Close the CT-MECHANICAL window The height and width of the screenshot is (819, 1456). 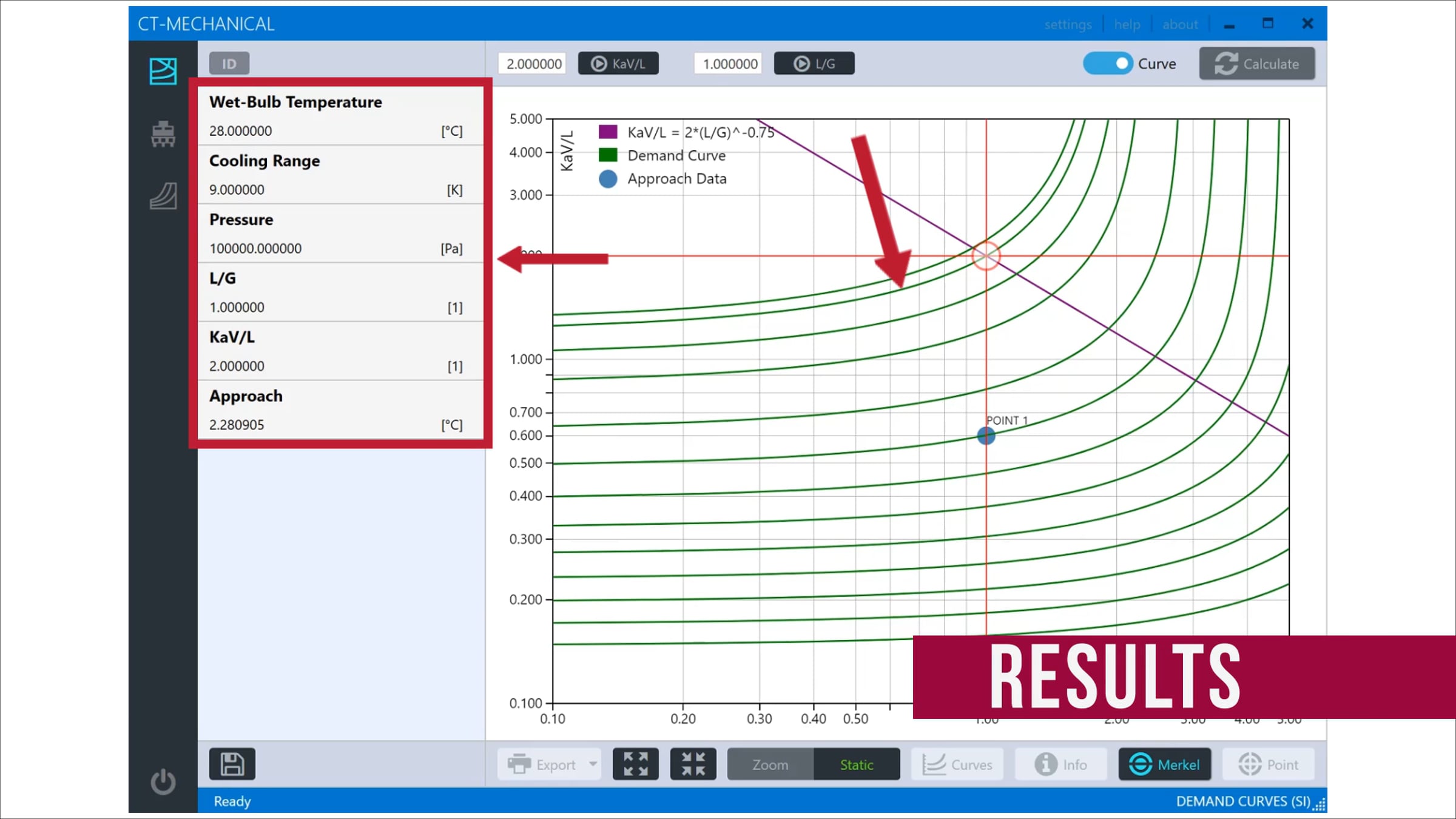pyautogui.click(x=1307, y=24)
